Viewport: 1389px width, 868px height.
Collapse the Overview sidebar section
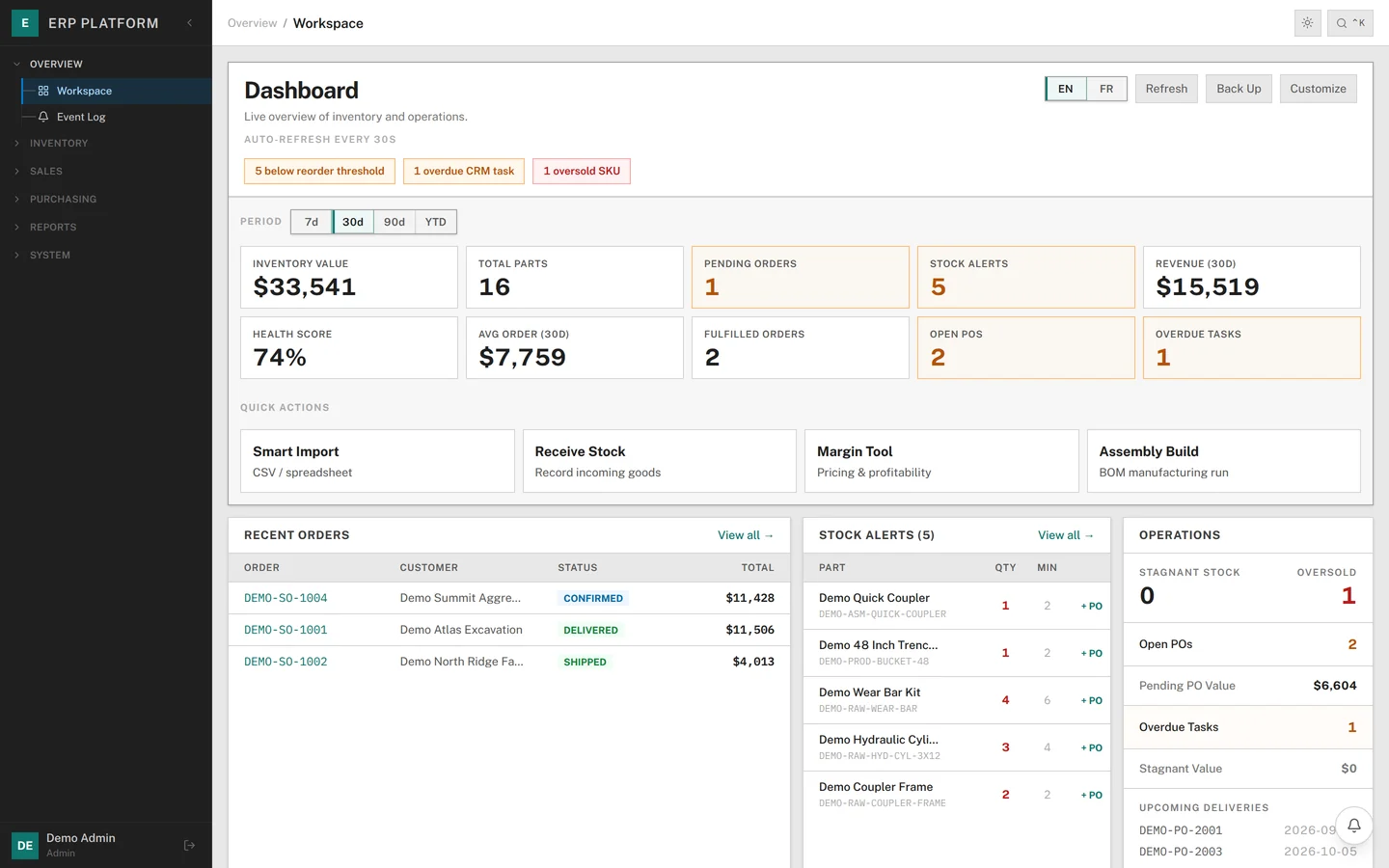tap(106, 64)
